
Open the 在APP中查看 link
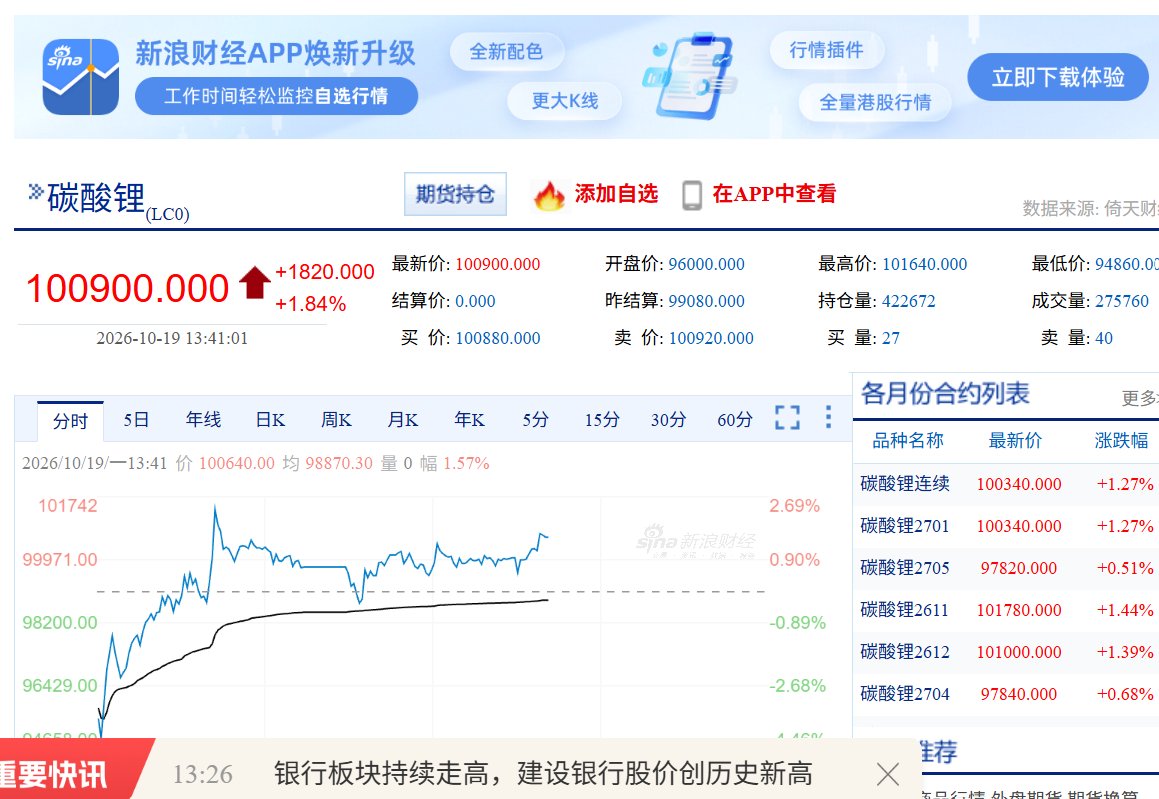774,194
